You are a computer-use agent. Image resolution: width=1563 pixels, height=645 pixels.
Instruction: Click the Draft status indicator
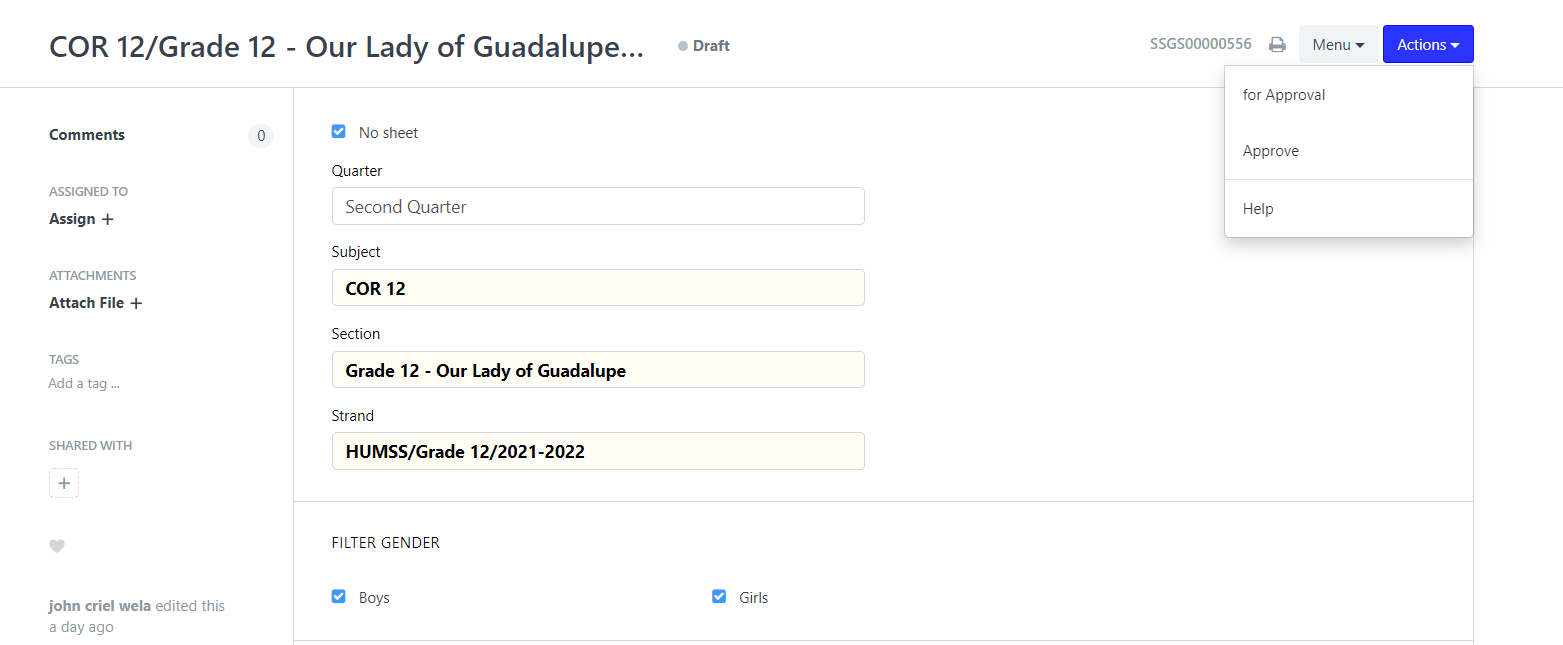pyautogui.click(x=704, y=46)
